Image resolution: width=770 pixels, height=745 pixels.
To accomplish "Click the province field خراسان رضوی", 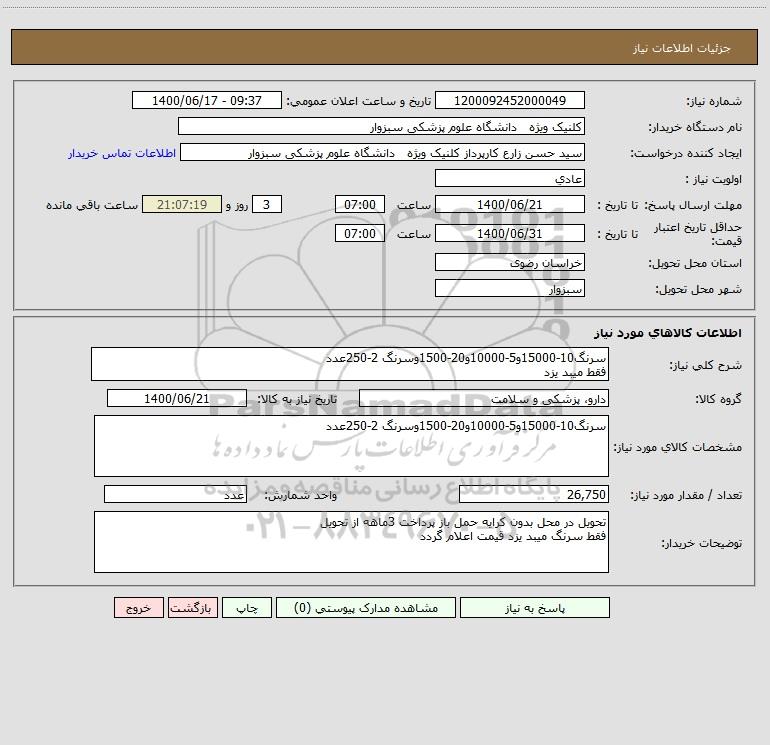I will pyautogui.click(x=510, y=262).
